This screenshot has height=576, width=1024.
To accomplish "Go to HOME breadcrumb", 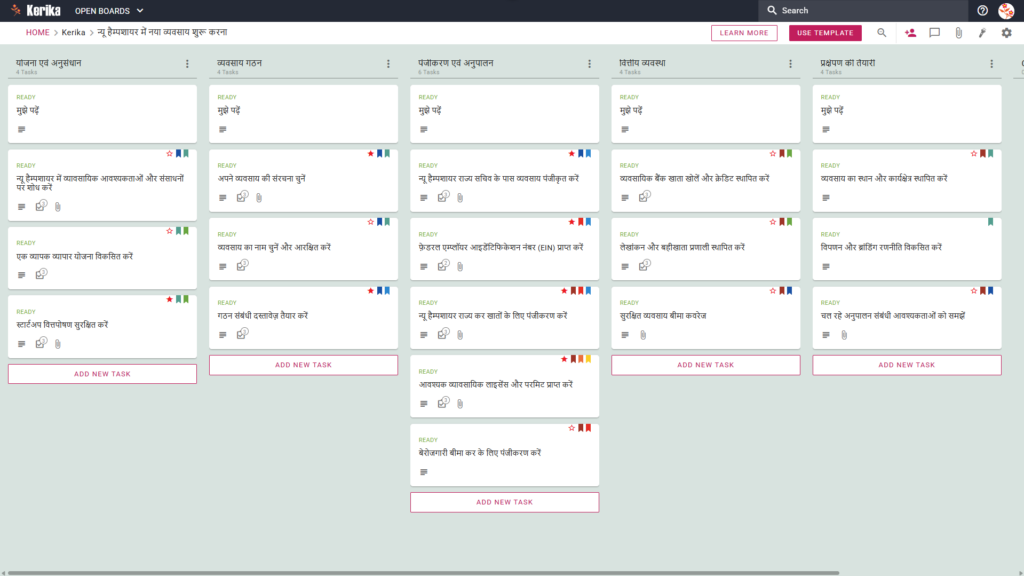I will pyautogui.click(x=37, y=33).
